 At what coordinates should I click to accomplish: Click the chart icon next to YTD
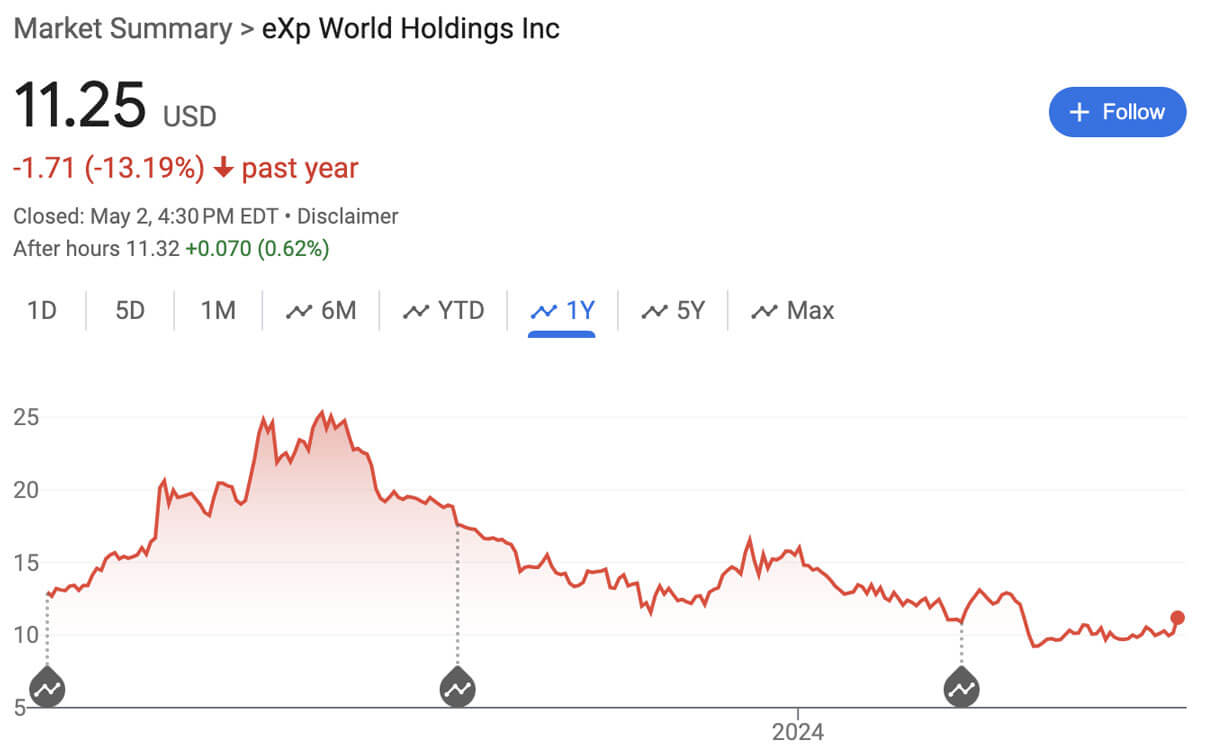pyautogui.click(x=417, y=311)
